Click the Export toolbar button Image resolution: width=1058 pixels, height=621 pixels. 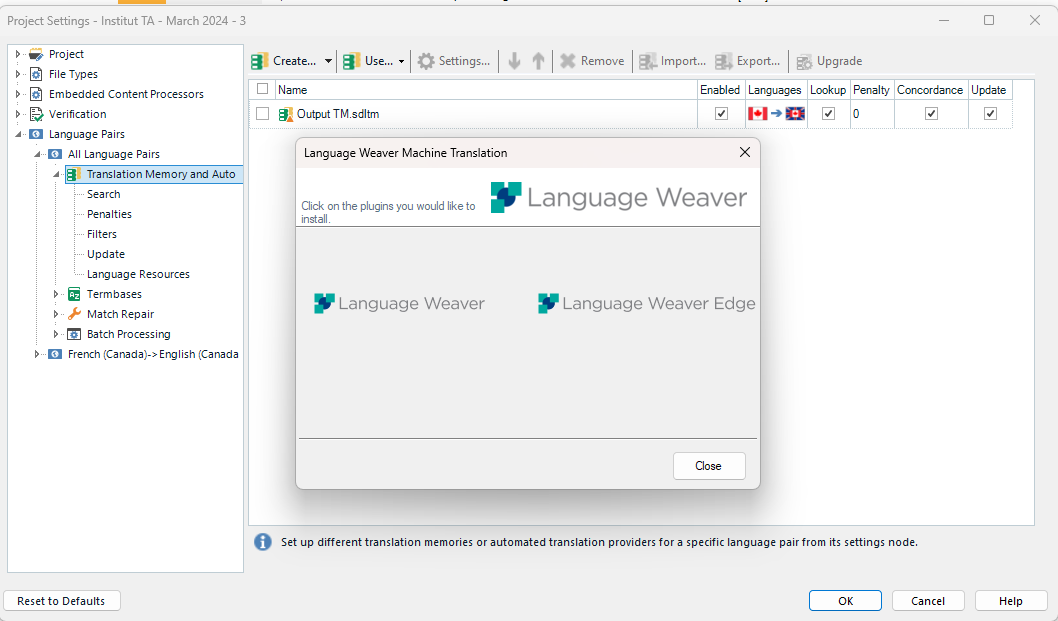(x=747, y=61)
